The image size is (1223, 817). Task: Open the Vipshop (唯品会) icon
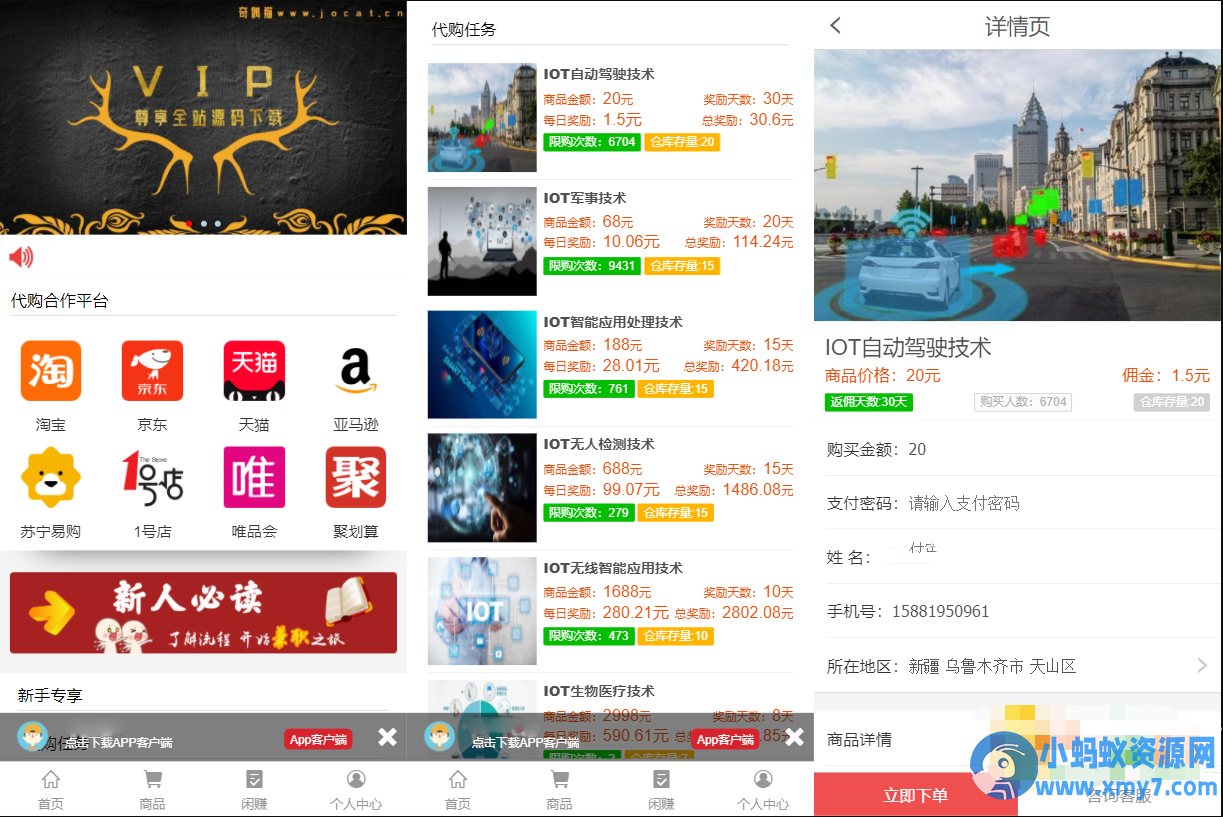point(254,477)
